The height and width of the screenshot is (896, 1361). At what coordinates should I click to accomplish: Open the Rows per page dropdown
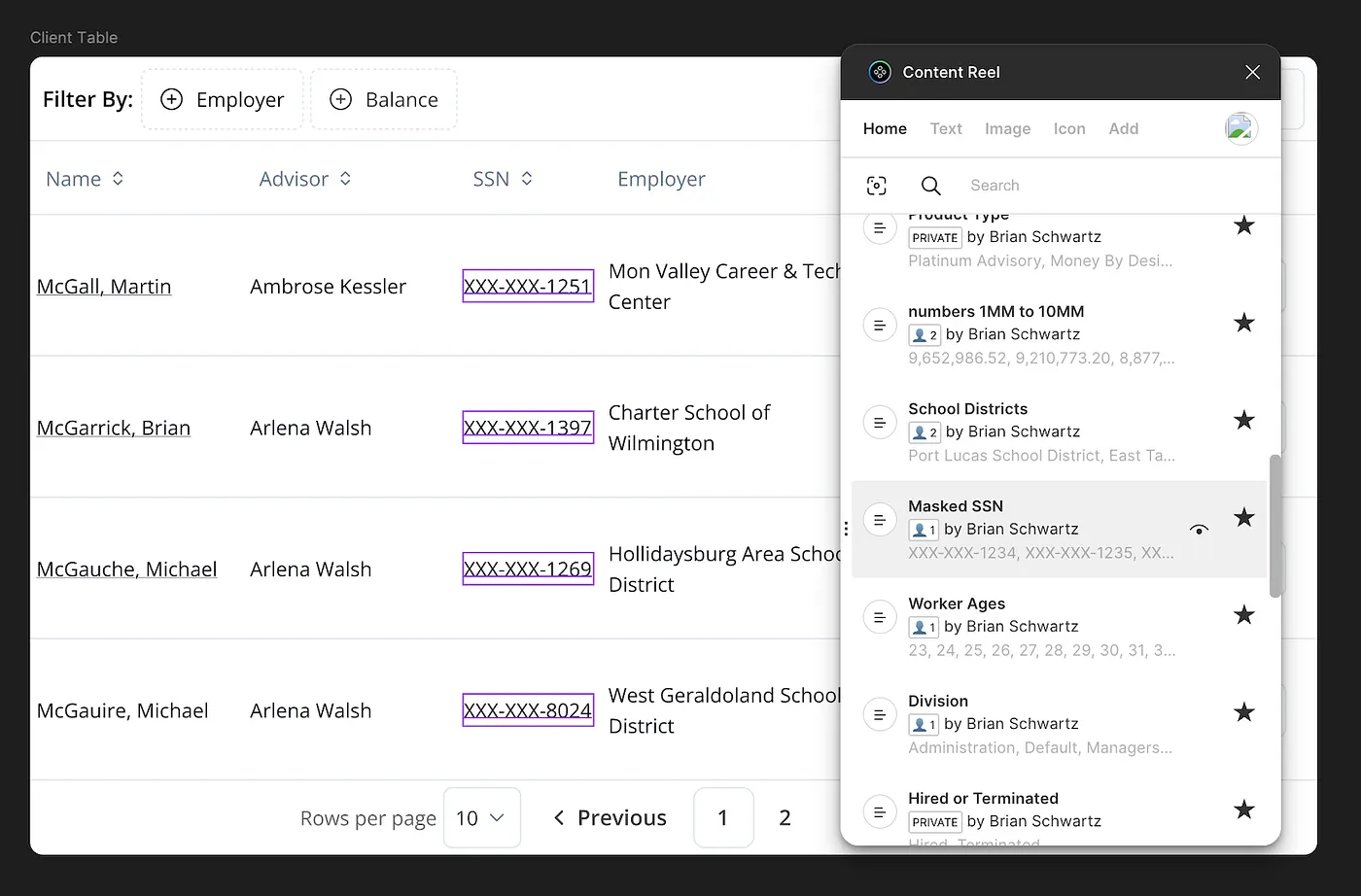481,818
